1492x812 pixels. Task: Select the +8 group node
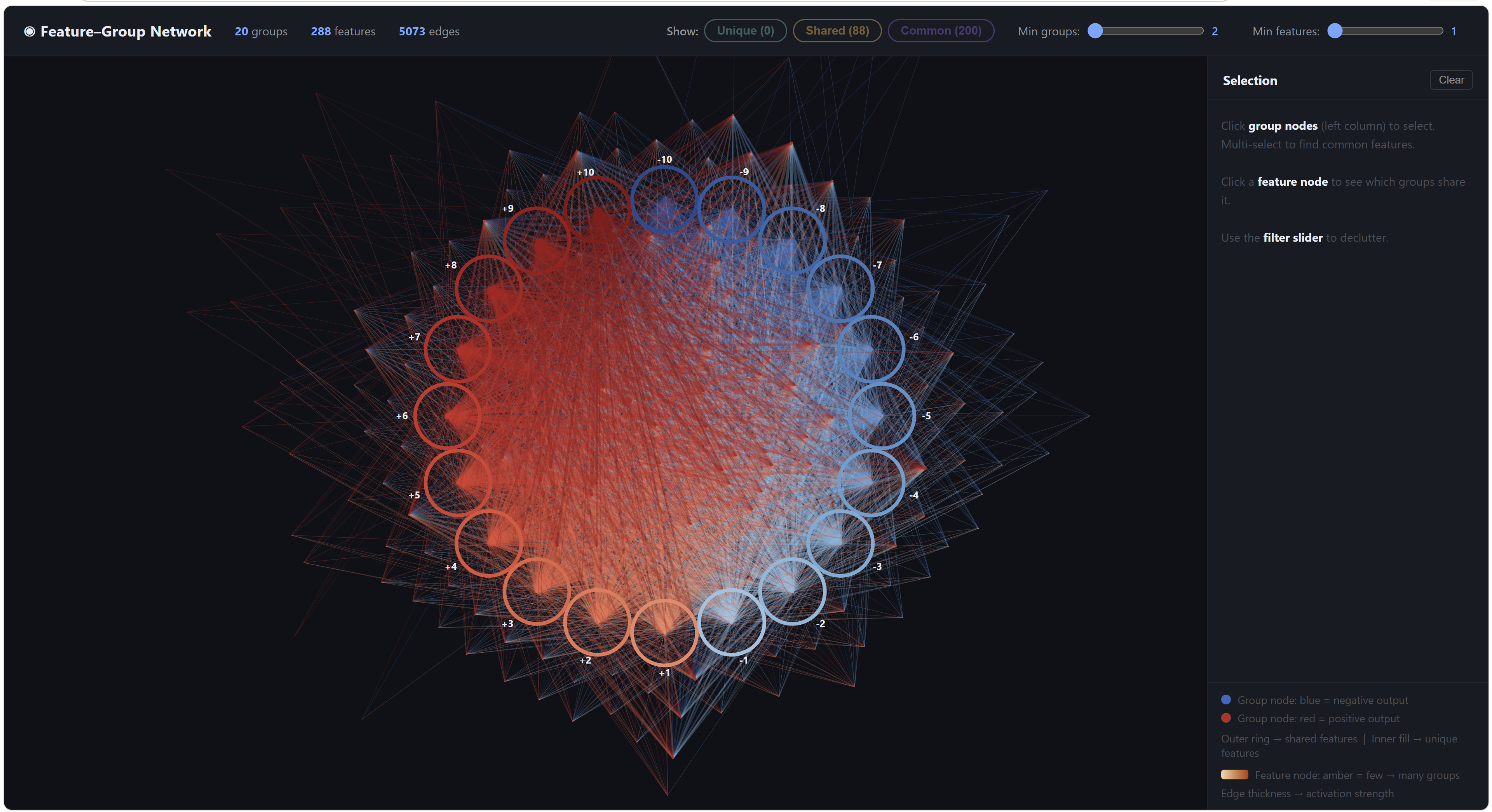click(x=488, y=288)
